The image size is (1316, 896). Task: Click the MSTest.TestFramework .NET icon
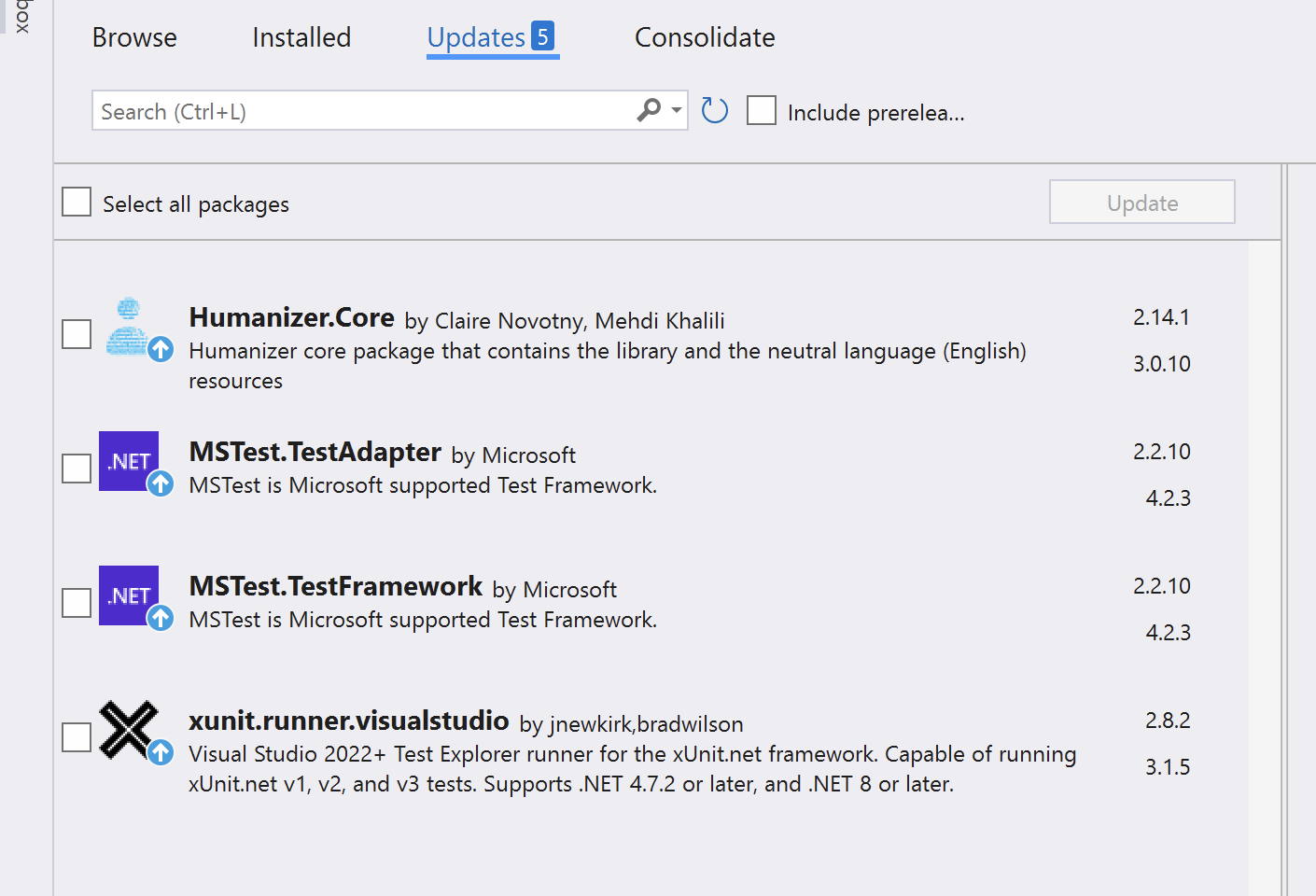pyautogui.click(x=129, y=595)
